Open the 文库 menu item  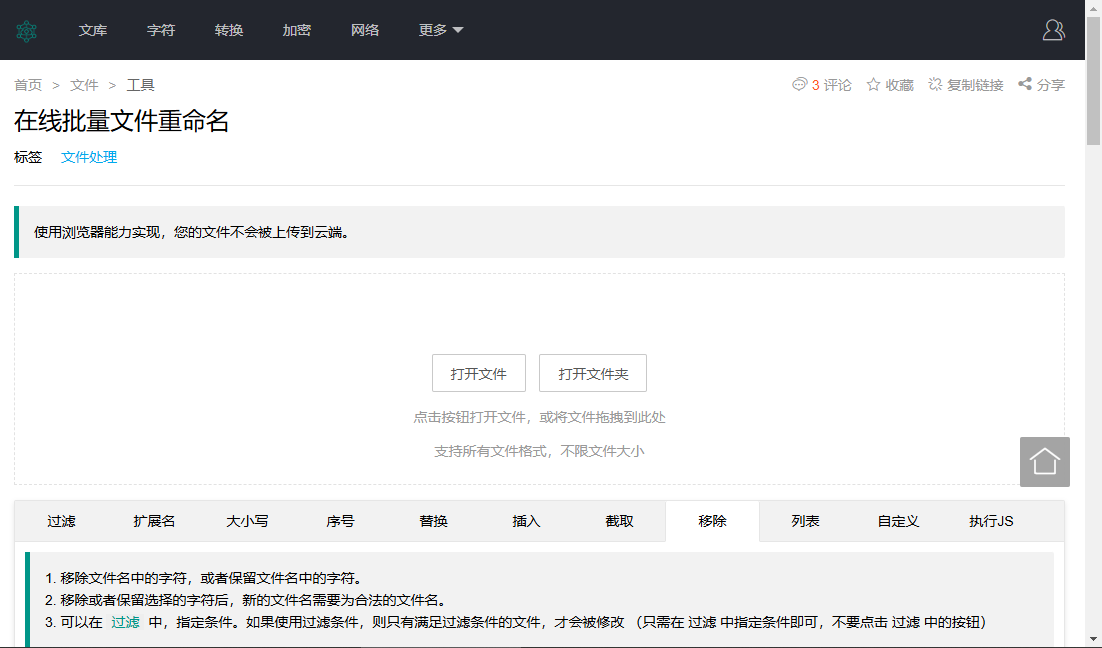93,30
